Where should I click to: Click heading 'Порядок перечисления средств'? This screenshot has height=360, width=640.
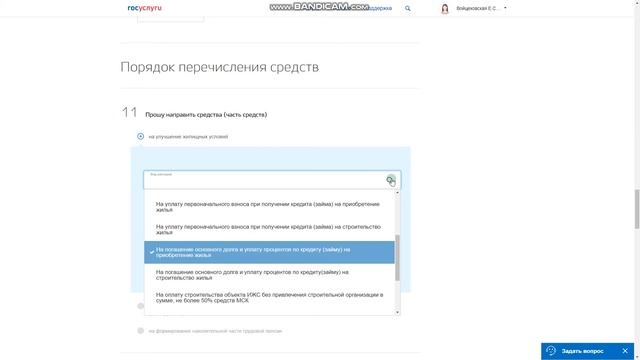[220, 67]
